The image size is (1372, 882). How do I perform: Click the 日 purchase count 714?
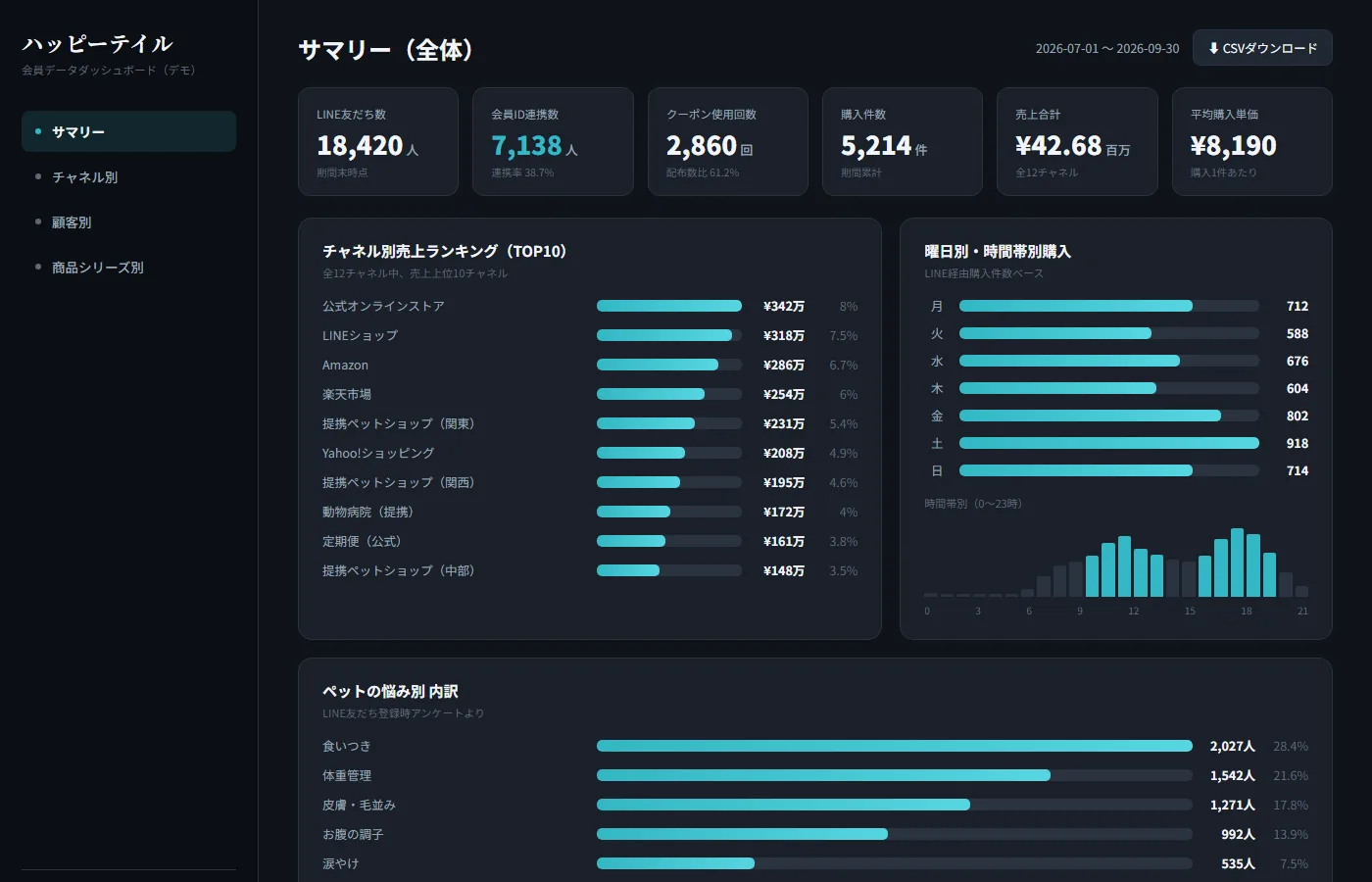point(1298,470)
